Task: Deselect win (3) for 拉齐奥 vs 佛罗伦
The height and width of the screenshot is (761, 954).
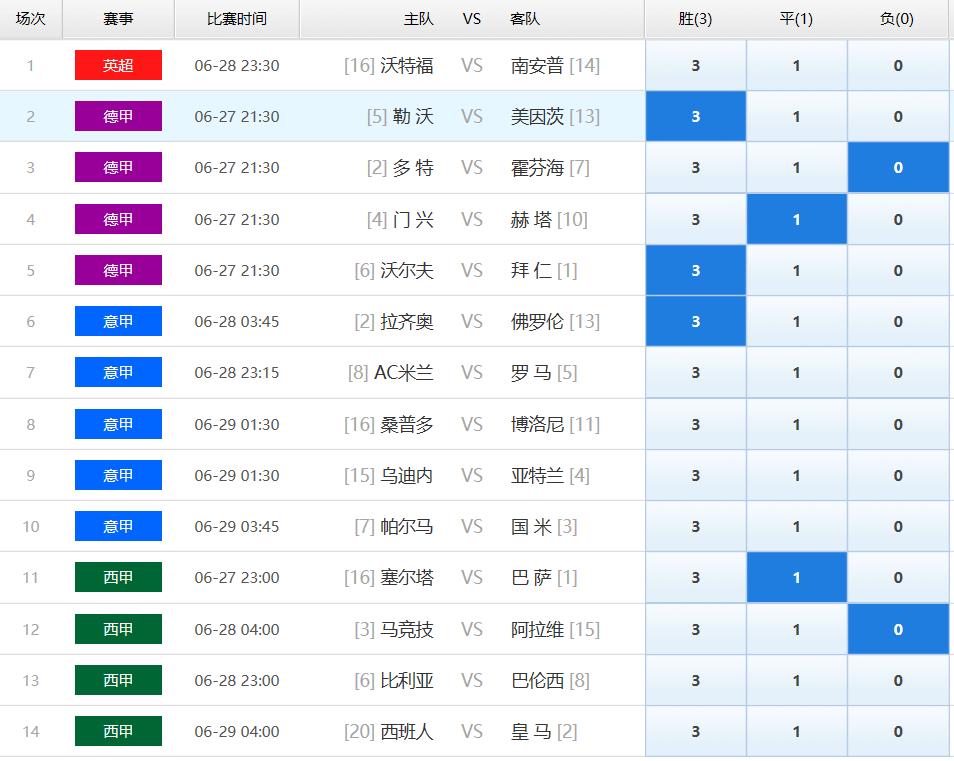Action: click(695, 321)
